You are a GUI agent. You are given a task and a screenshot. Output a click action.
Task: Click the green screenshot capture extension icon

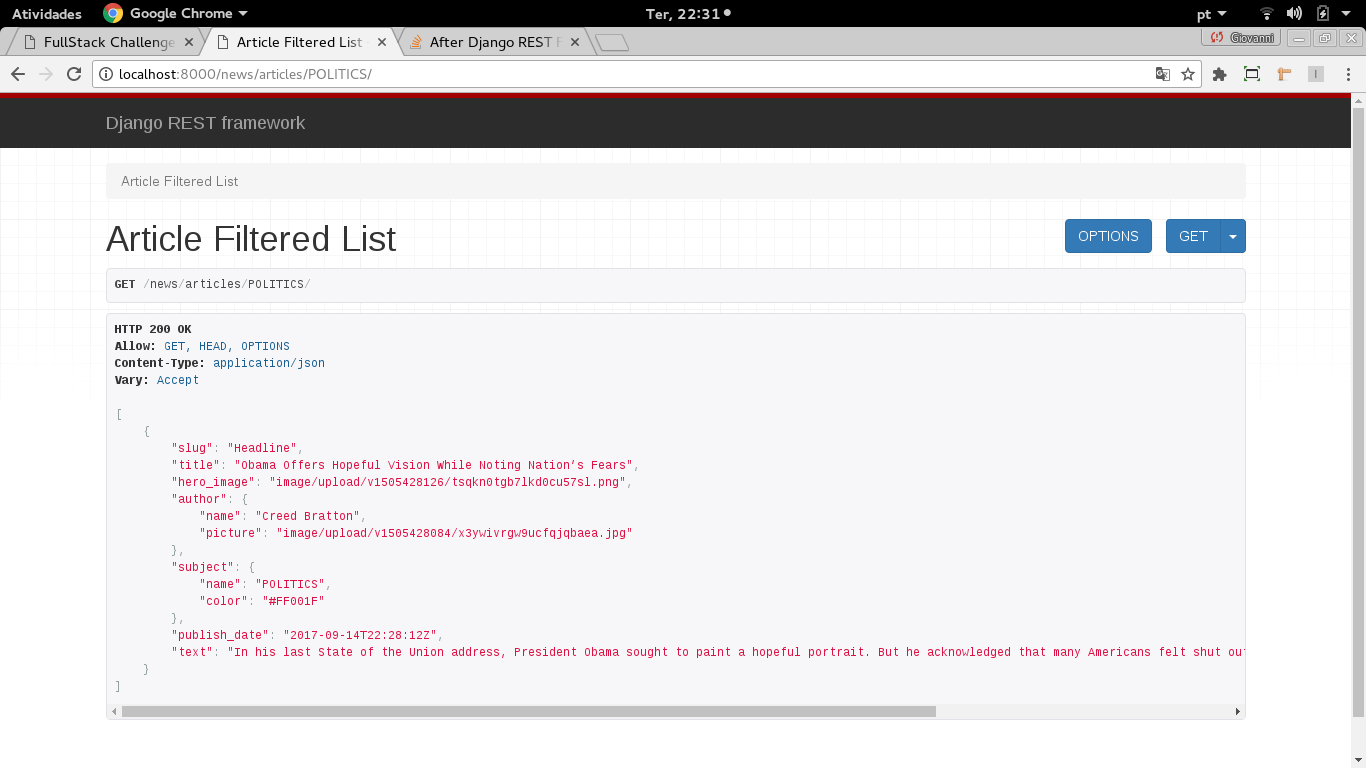(x=1251, y=74)
